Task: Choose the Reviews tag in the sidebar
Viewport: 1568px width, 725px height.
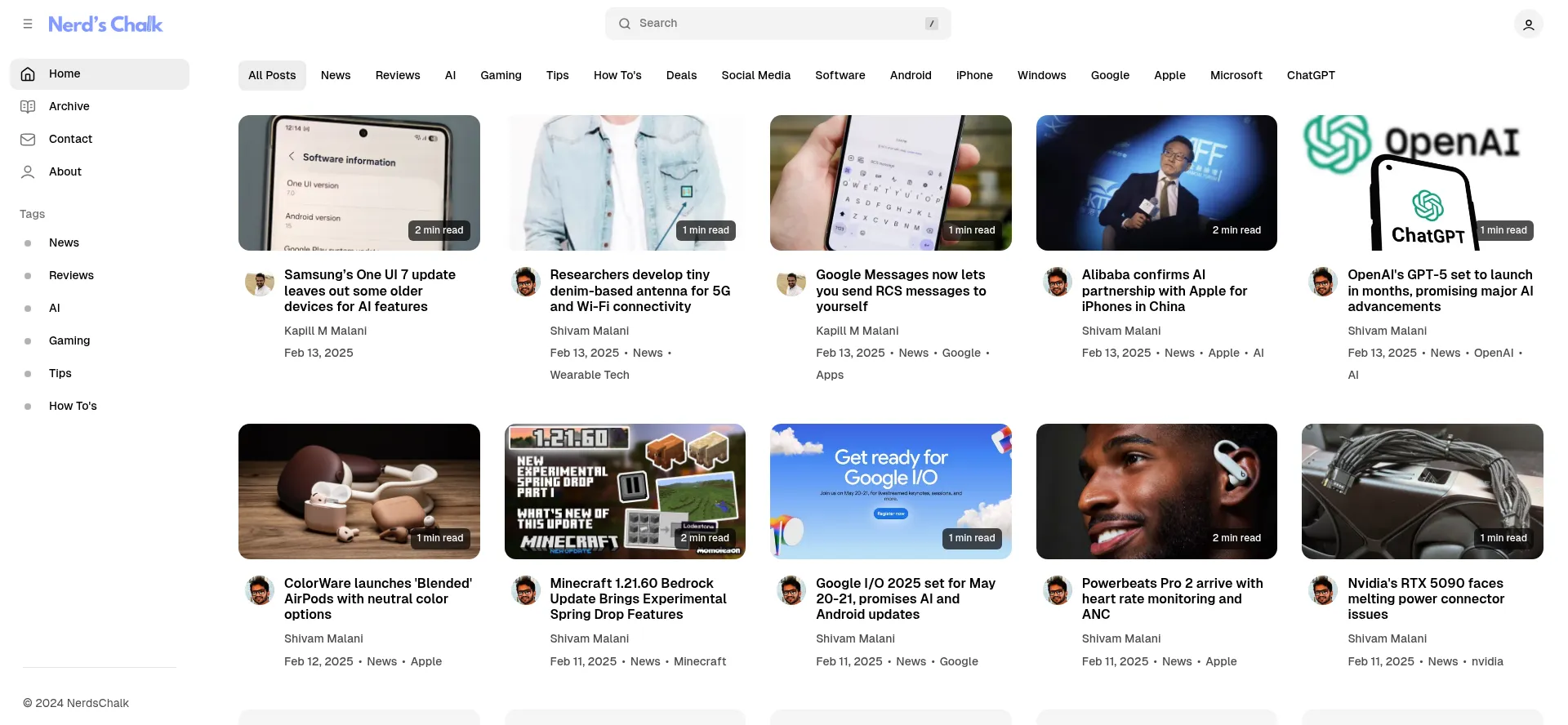Action: point(71,275)
